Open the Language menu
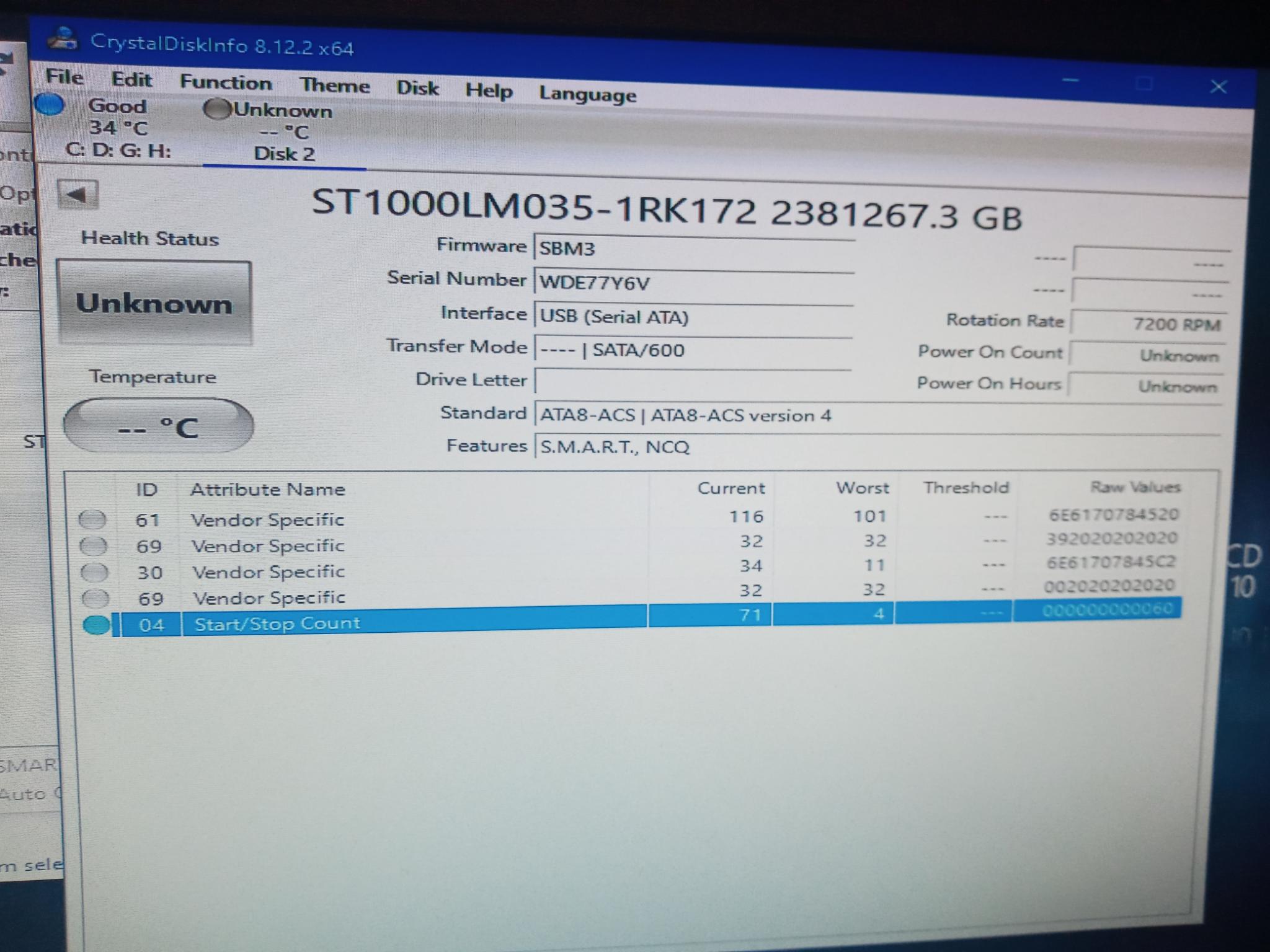 tap(587, 94)
